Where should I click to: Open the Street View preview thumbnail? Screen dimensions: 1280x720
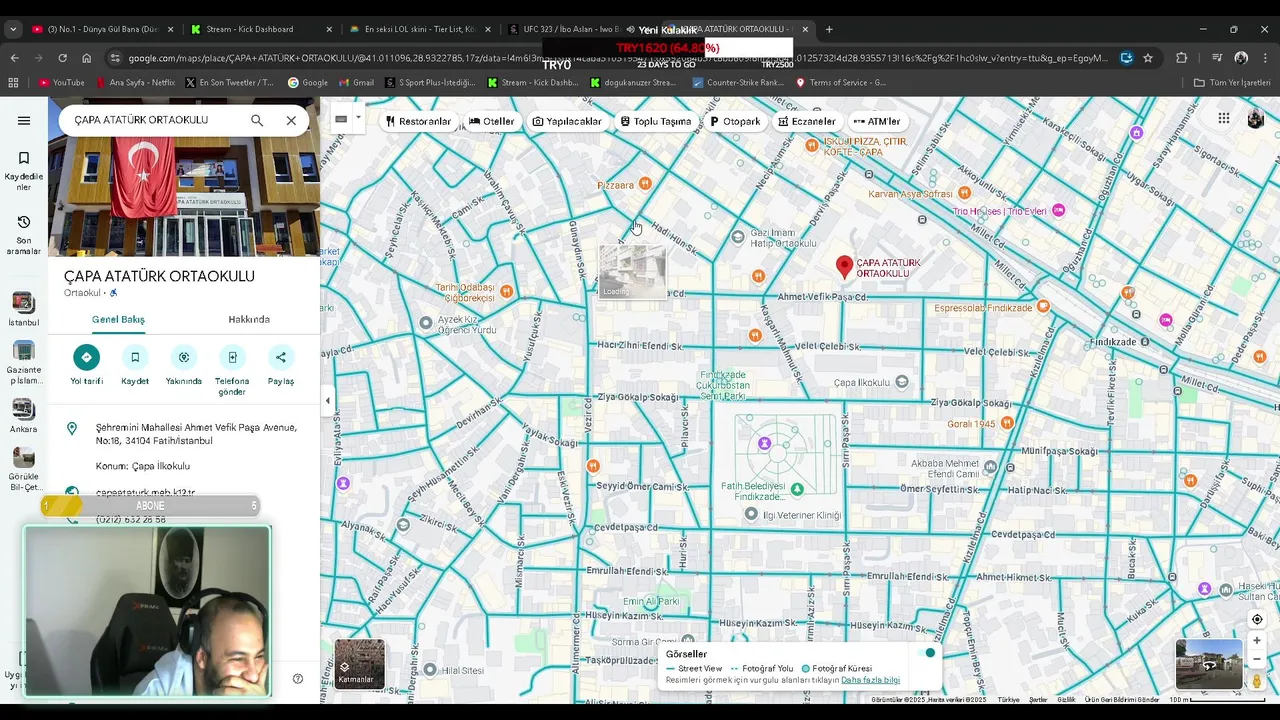pyautogui.click(x=1208, y=665)
